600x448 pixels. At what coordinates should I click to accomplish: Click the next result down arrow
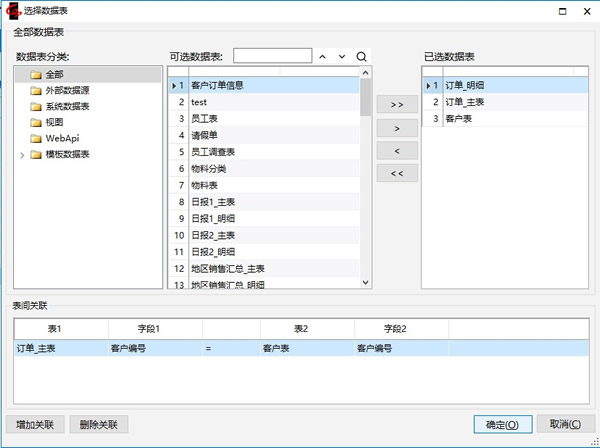coord(342,56)
